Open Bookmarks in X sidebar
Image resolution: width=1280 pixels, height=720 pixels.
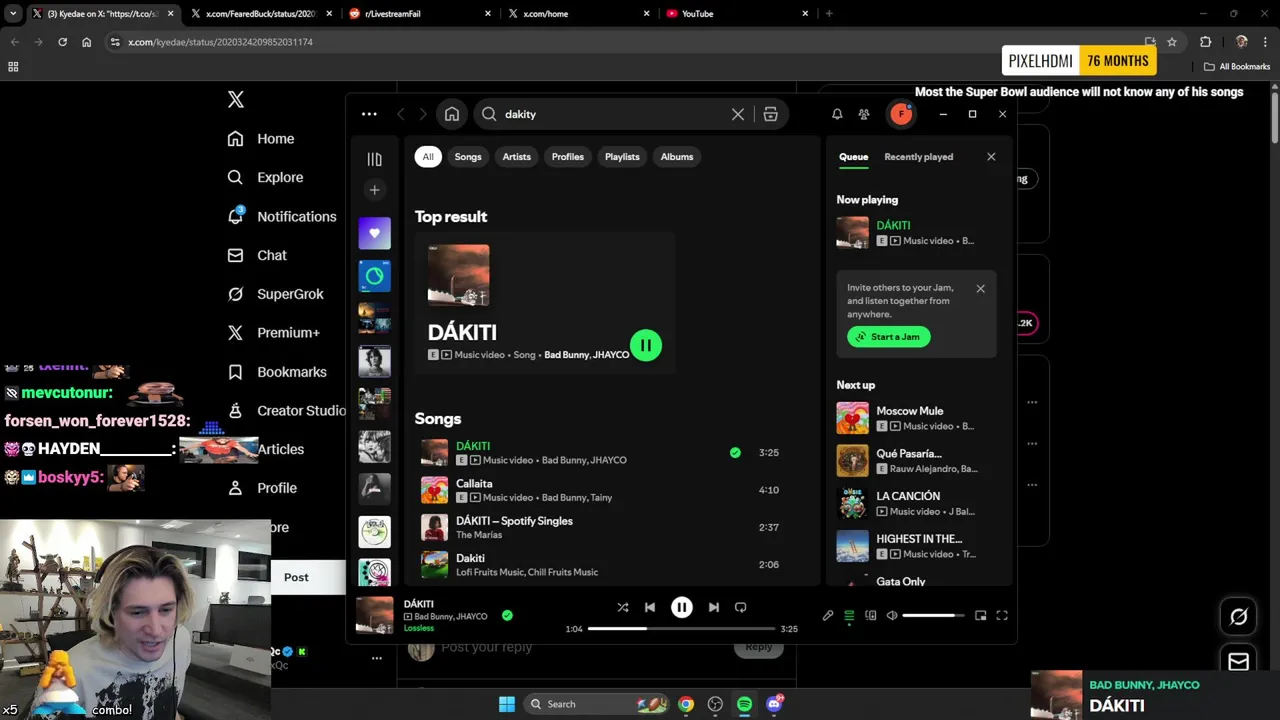click(278, 372)
